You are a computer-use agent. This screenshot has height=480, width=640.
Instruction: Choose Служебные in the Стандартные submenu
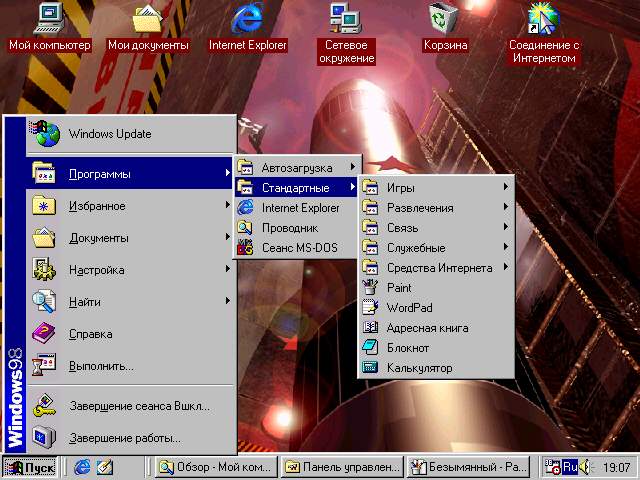[436, 247]
